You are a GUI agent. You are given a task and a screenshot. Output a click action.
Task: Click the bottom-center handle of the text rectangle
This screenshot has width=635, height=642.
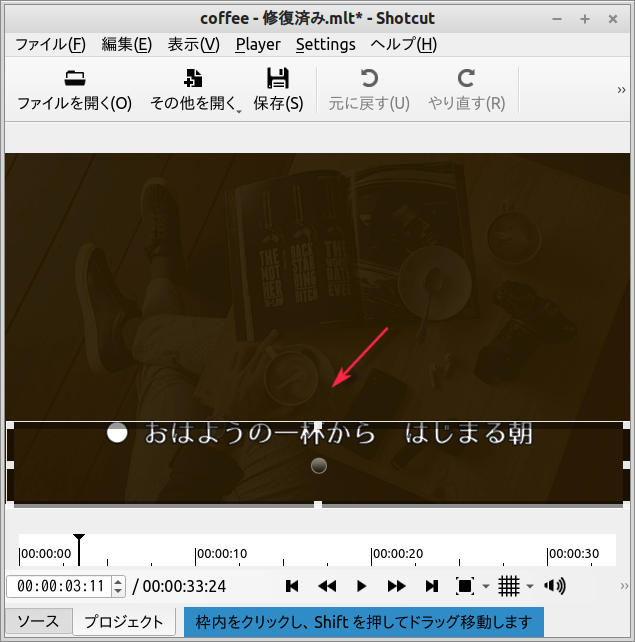(318, 504)
